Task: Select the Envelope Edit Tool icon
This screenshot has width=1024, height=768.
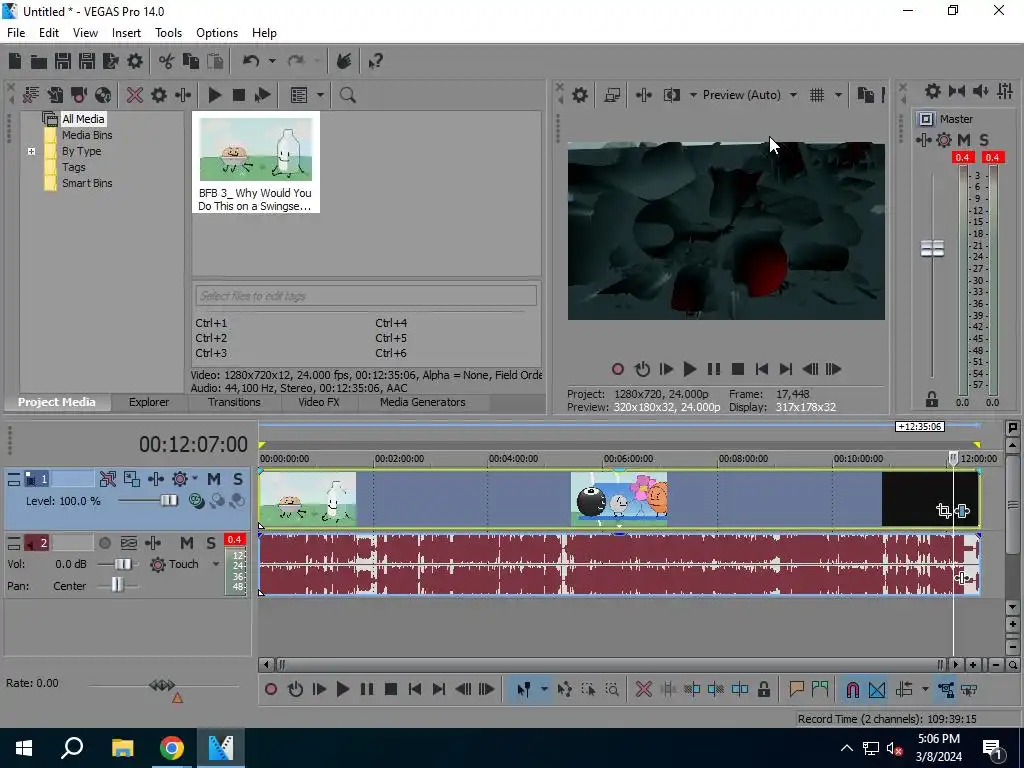Action: pos(564,690)
